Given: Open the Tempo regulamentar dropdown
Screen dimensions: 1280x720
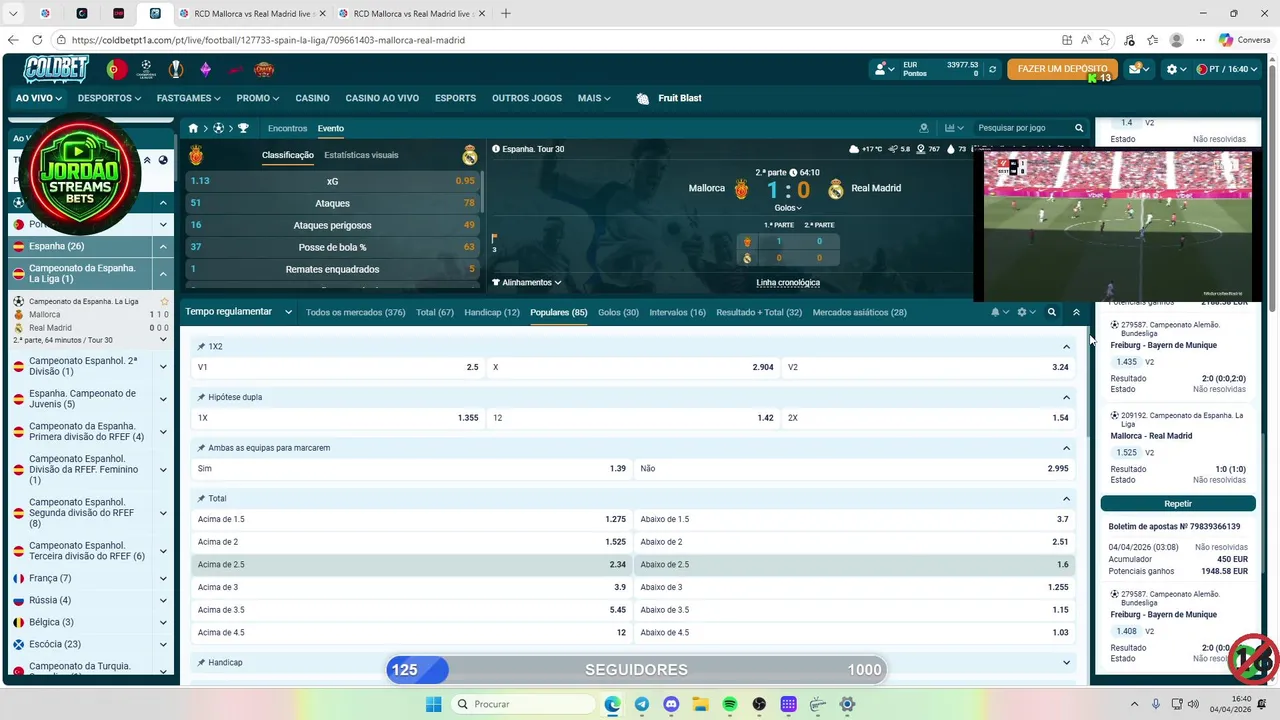Looking at the screenshot, I should pyautogui.click(x=238, y=312).
